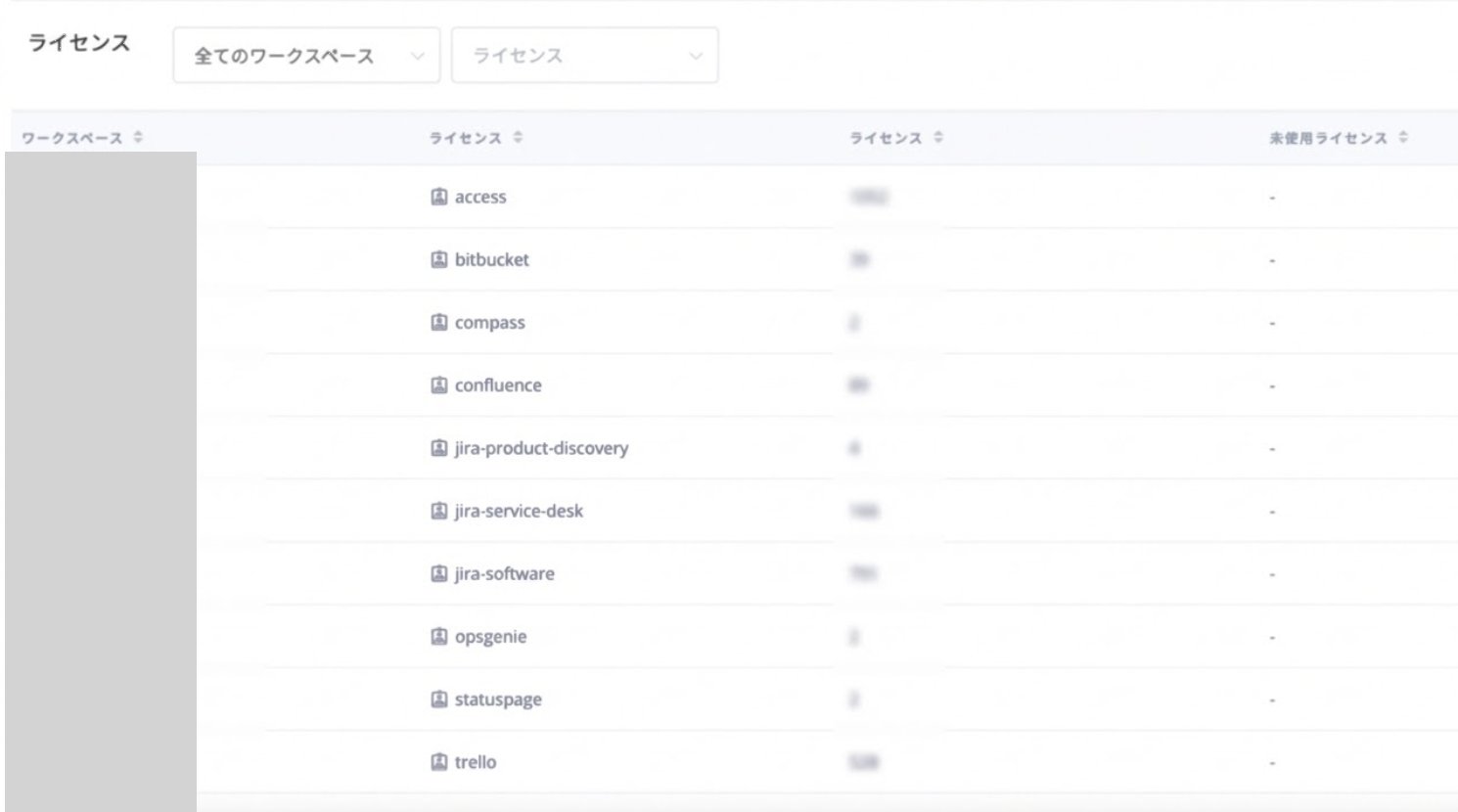Click the confluence license icon

pos(439,384)
